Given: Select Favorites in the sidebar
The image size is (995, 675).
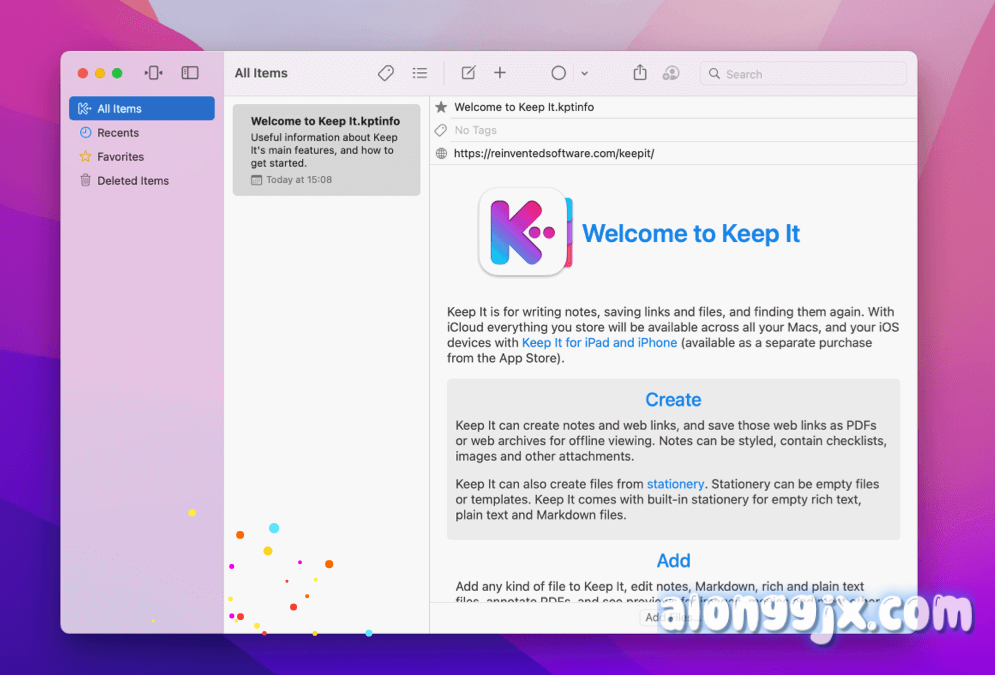Looking at the screenshot, I should click(x=119, y=156).
